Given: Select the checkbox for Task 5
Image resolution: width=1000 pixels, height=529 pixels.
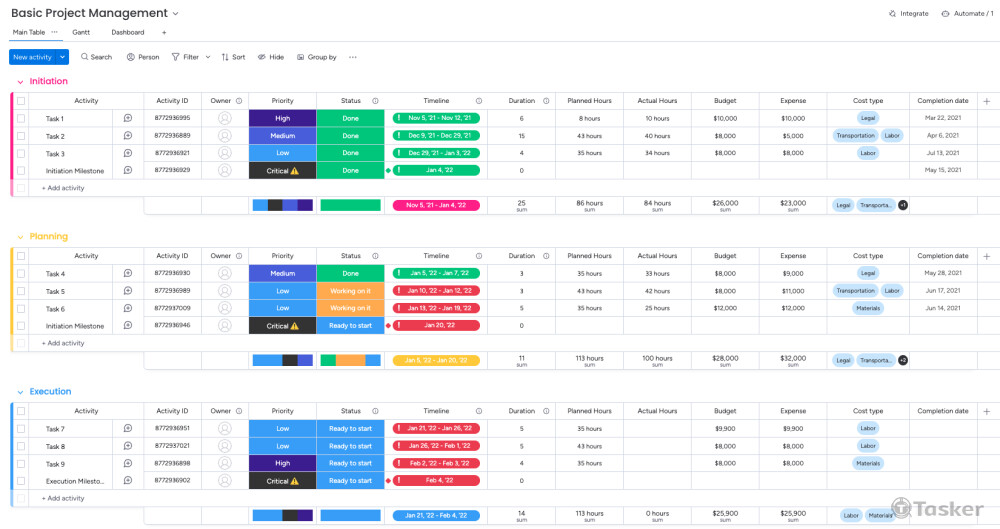Looking at the screenshot, I should tap(21, 291).
